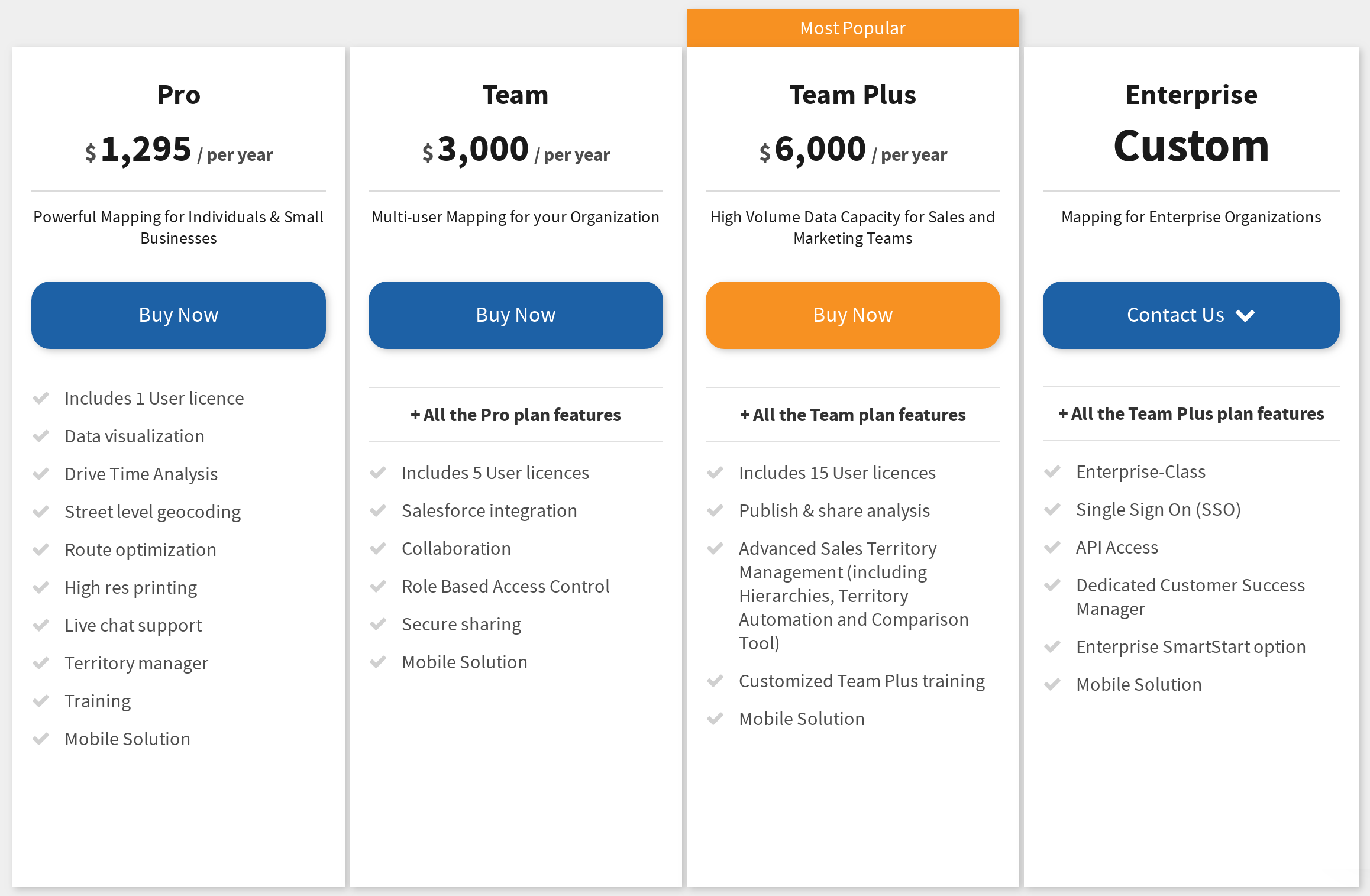The image size is (1370, 896).
Task: Click the checkmark next to Salesforce integration
Action: click(379, 510)
